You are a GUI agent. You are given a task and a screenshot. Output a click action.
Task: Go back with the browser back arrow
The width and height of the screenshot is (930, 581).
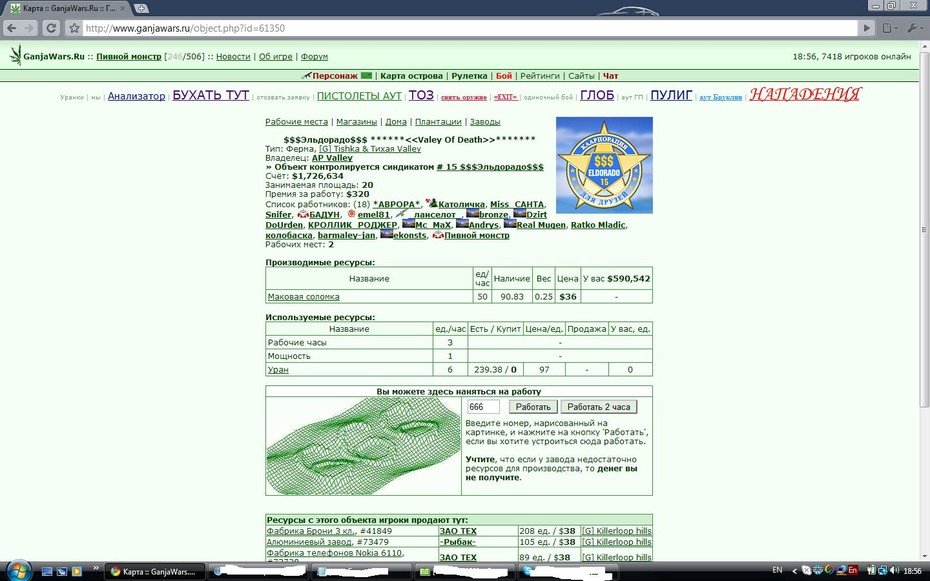click(11, 28)
